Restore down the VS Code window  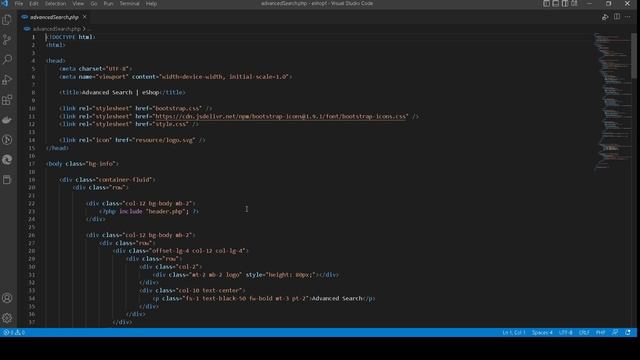609,3
